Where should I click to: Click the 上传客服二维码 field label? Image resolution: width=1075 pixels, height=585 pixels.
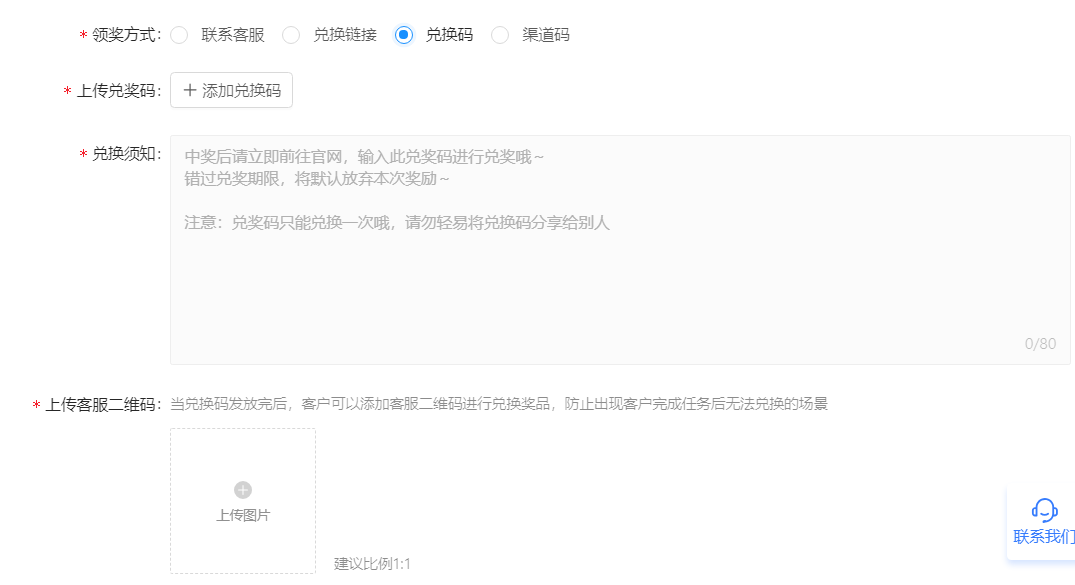coord(102,405)
